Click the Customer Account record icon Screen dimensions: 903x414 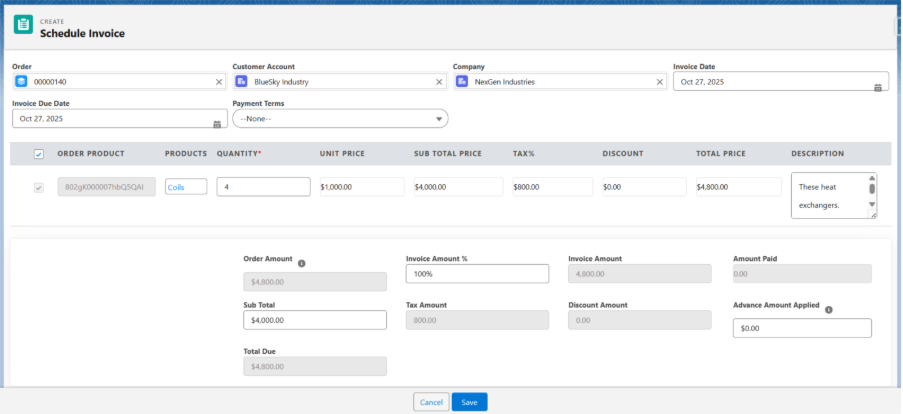(x=242, y=82)
